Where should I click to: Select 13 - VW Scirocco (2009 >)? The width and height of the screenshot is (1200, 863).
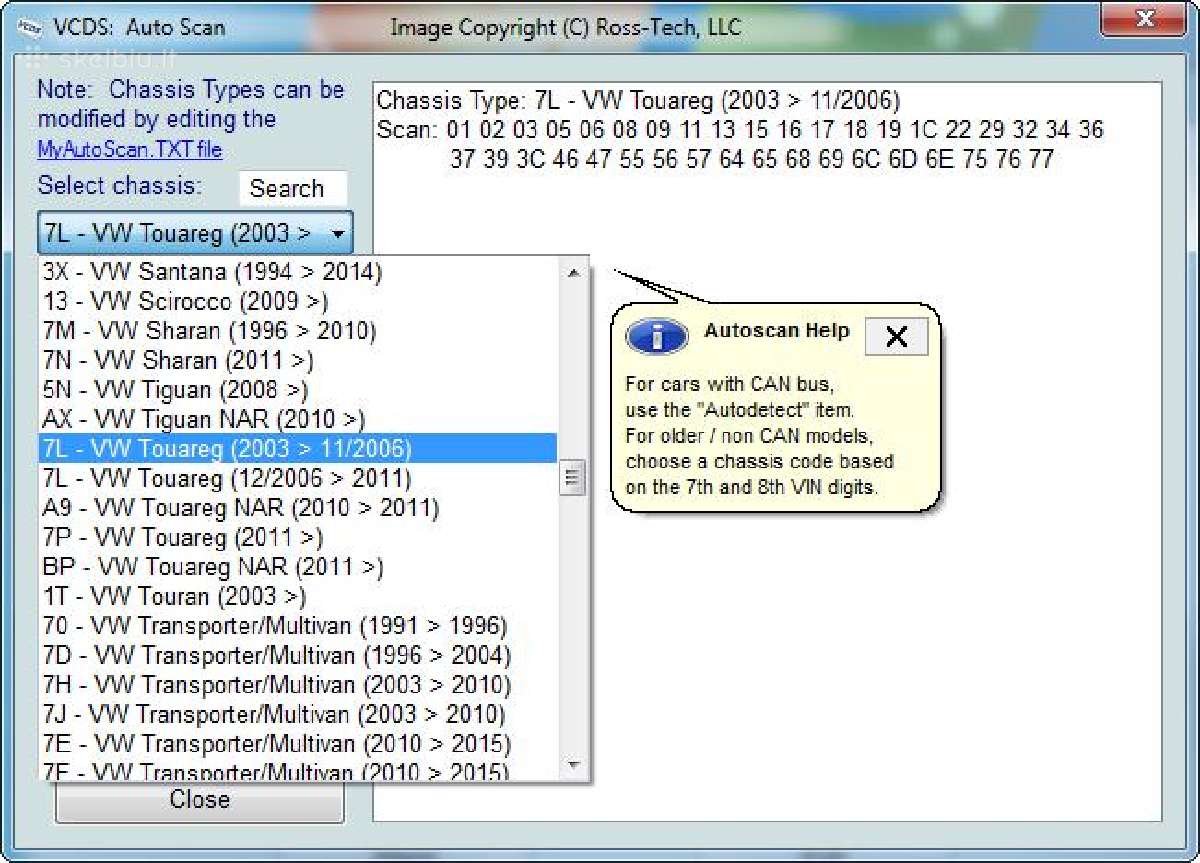click(298, 301)
